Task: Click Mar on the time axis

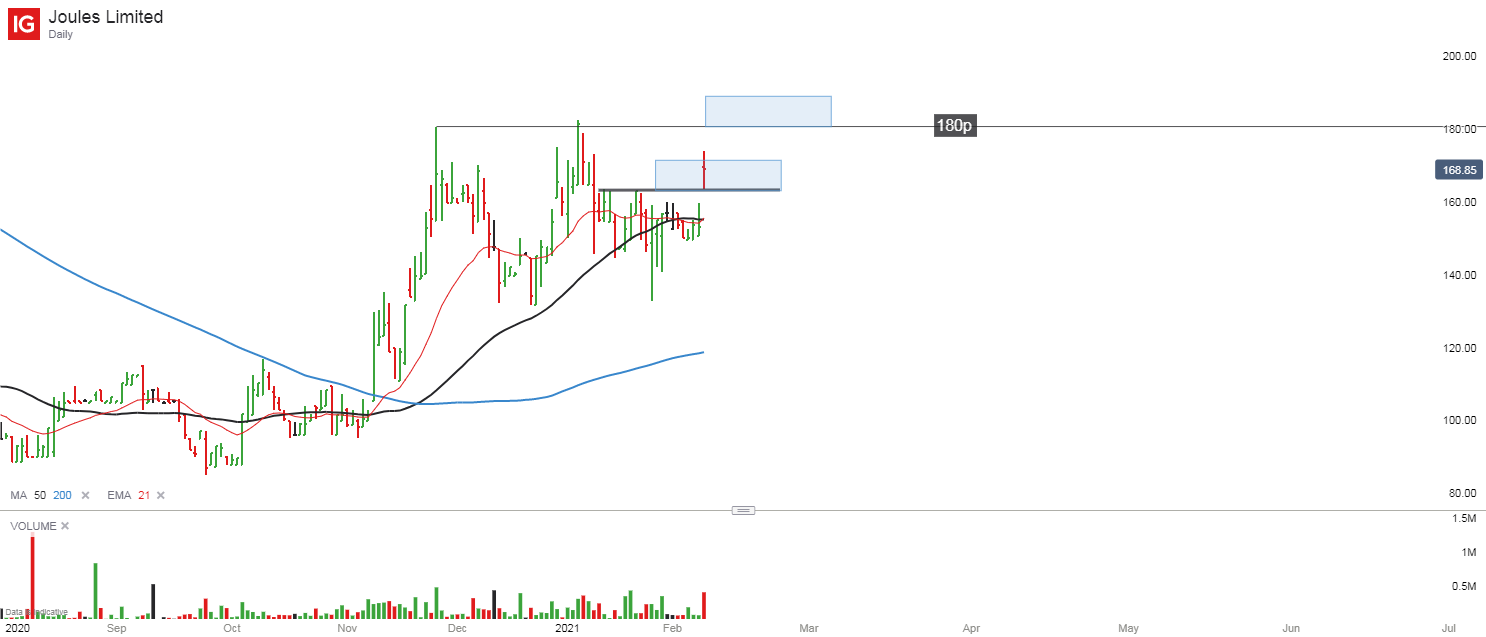Action: 809,629
